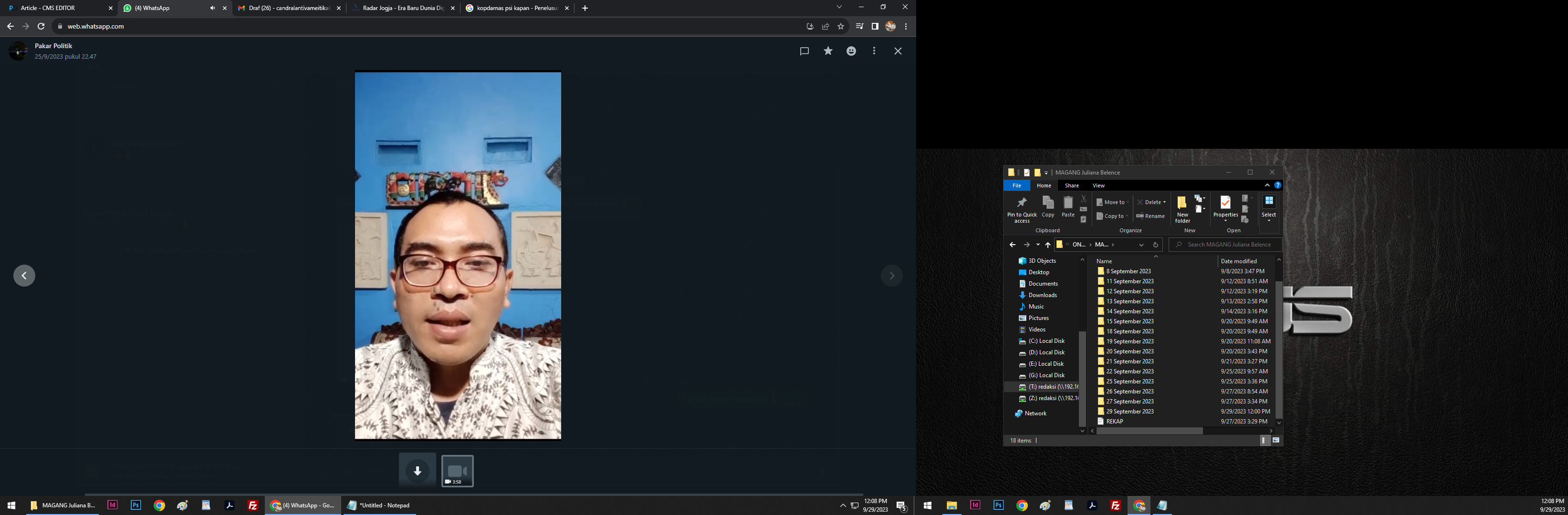The width and height of the screenshot is (1568, 515).
Task: Refresh the File Explorer folder
Action: (1155, 245)
